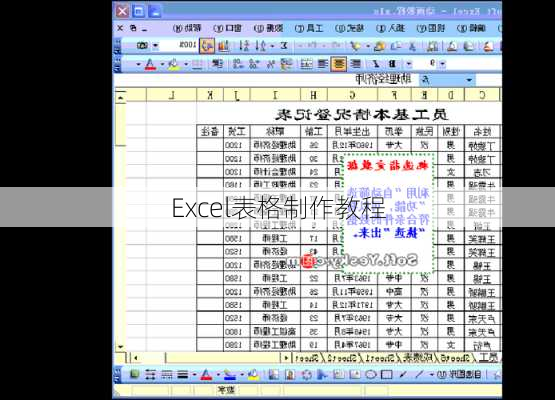Switch to the 员工 sheet tab
This screenshot has height=400, width=555.
pos(488,358)
